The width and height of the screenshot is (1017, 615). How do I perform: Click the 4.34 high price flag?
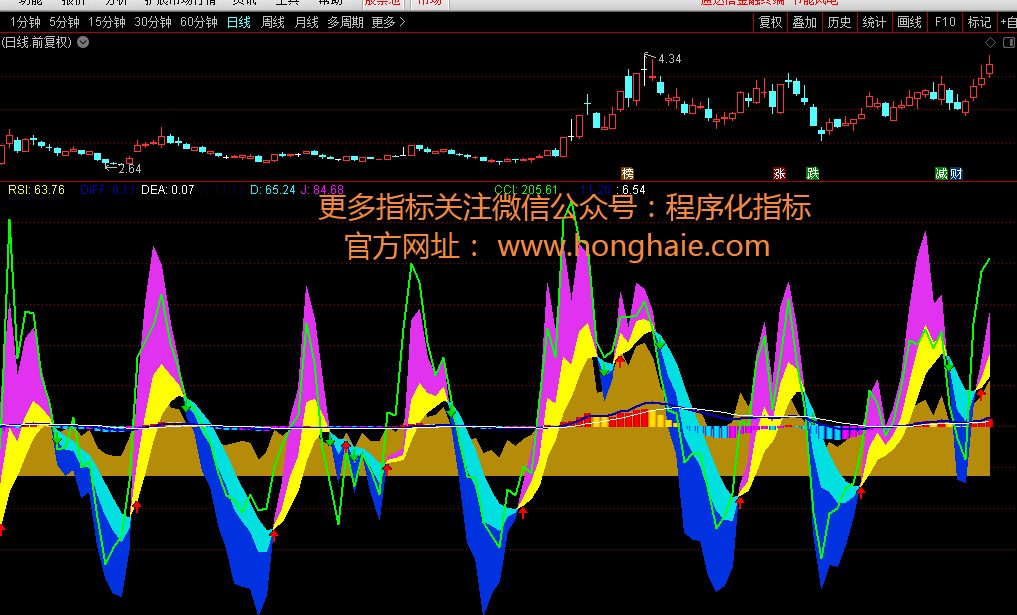[x=669, y=59]
